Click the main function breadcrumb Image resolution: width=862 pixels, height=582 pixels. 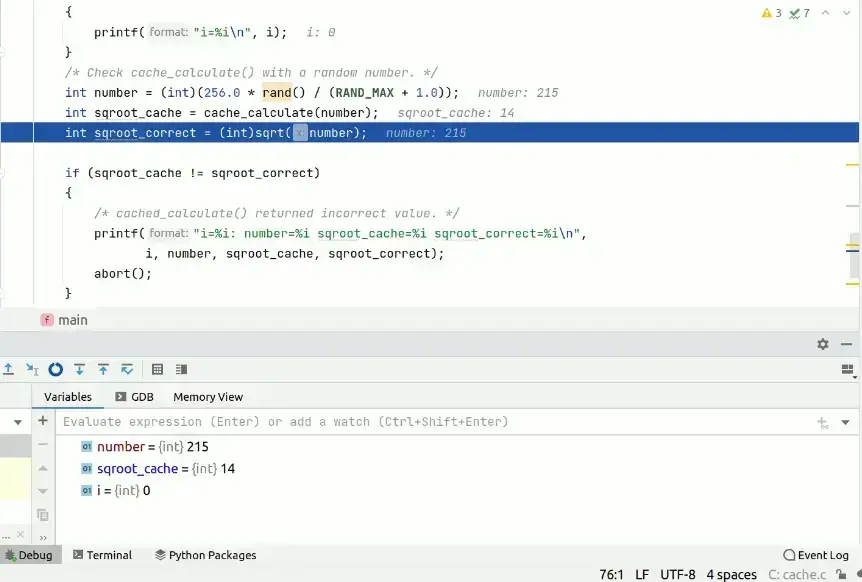[x=64, y=320]
